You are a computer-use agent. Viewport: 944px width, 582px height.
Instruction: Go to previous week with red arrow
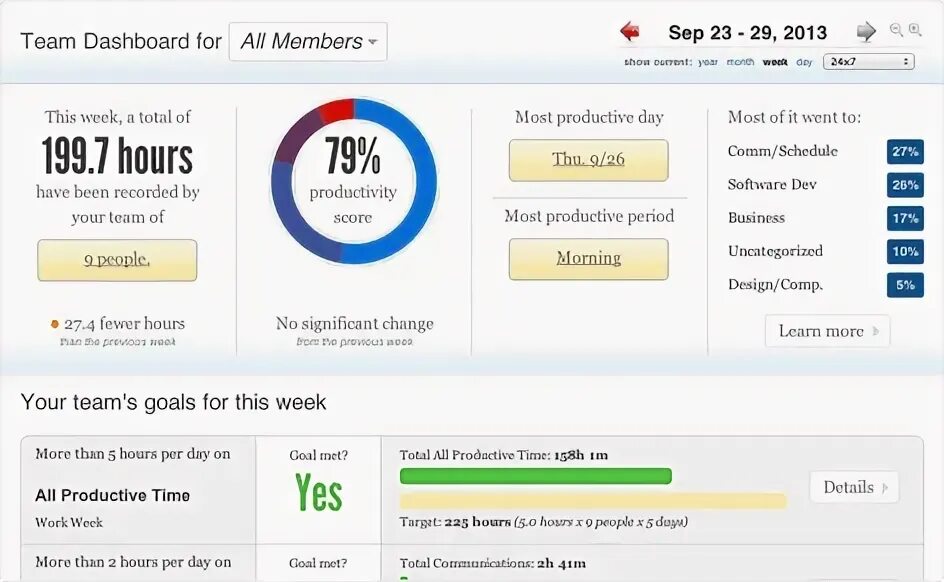(630, 31)
